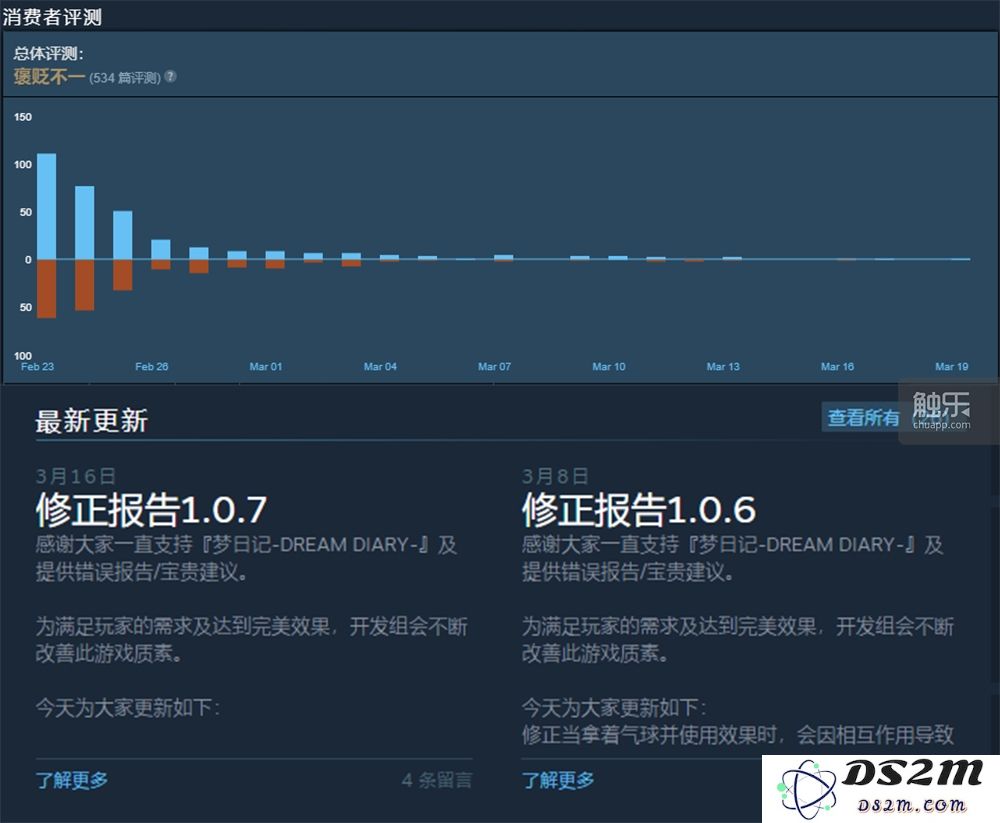Pick the blue positive bar above Feb 26
This screenshot has height=823, width=1000.
click(x=161, y=249)
